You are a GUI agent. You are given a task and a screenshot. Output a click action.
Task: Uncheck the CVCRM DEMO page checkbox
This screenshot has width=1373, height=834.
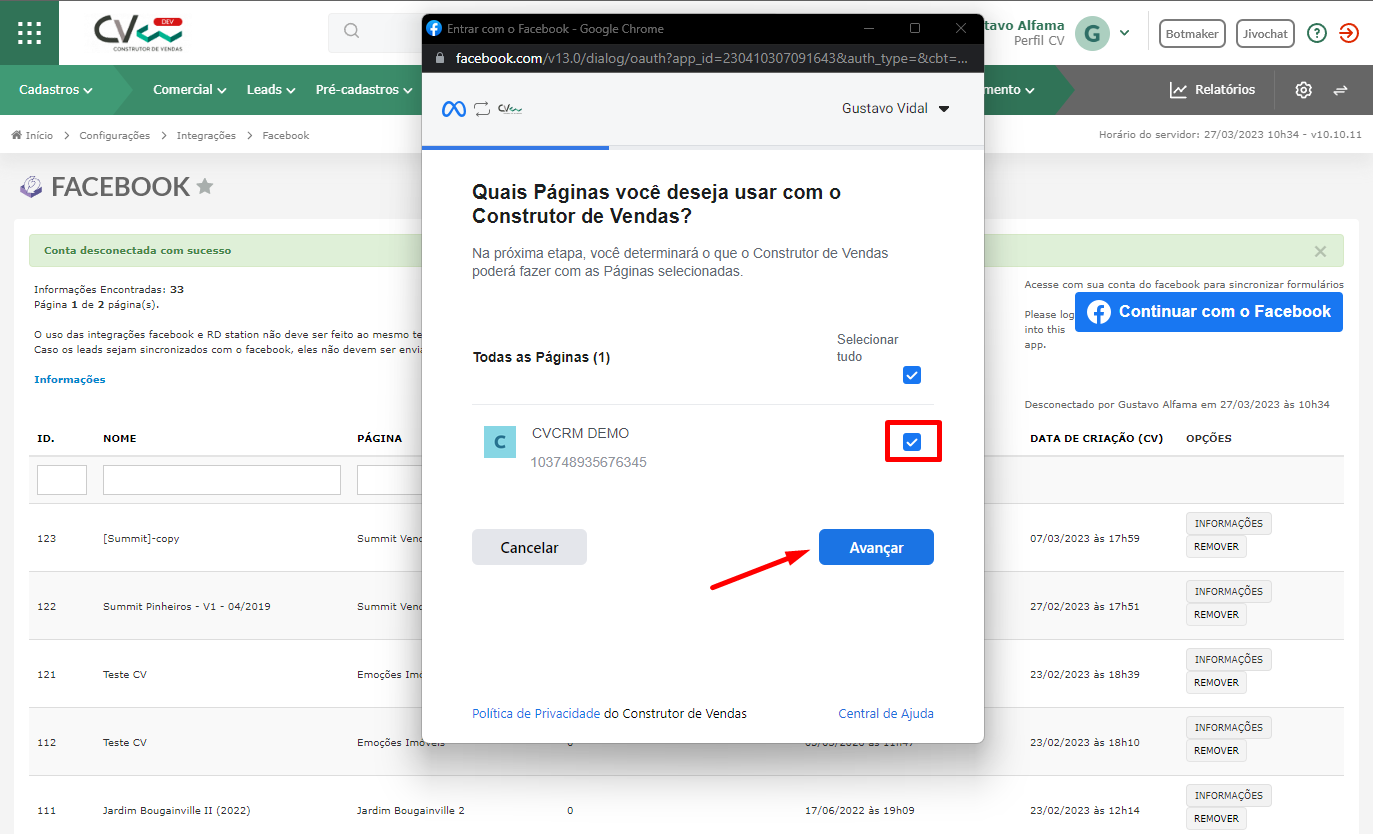click(x=912, y=442)
